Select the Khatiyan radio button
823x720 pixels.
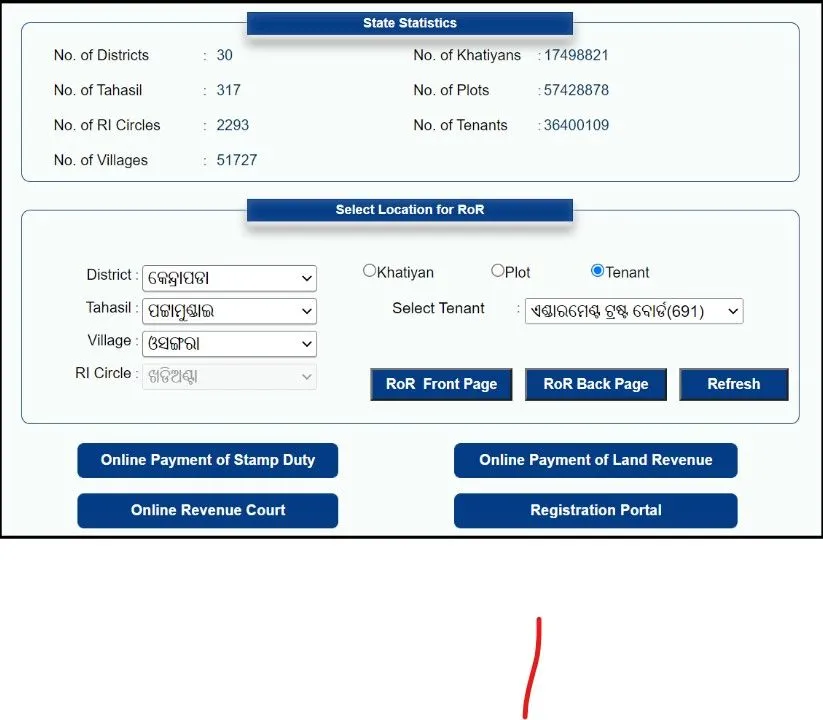(x=369, y=271)
